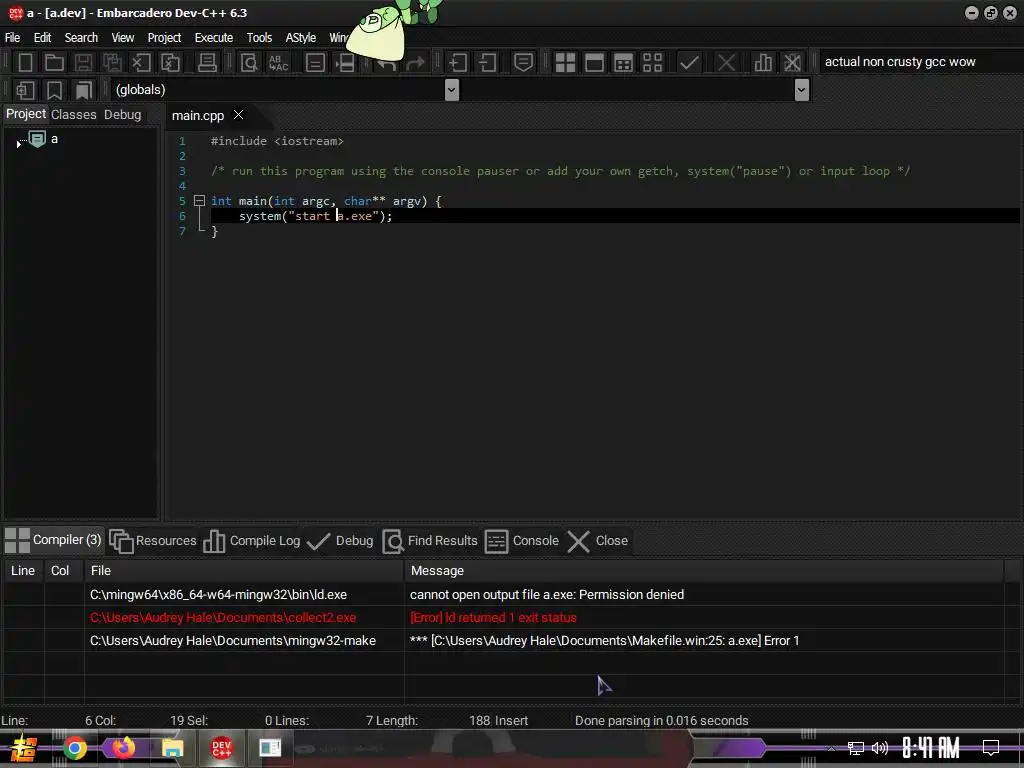The height and width of the screenshot is (768, 1024).
Task: Open the Edit menu
Action: [42, 38]
